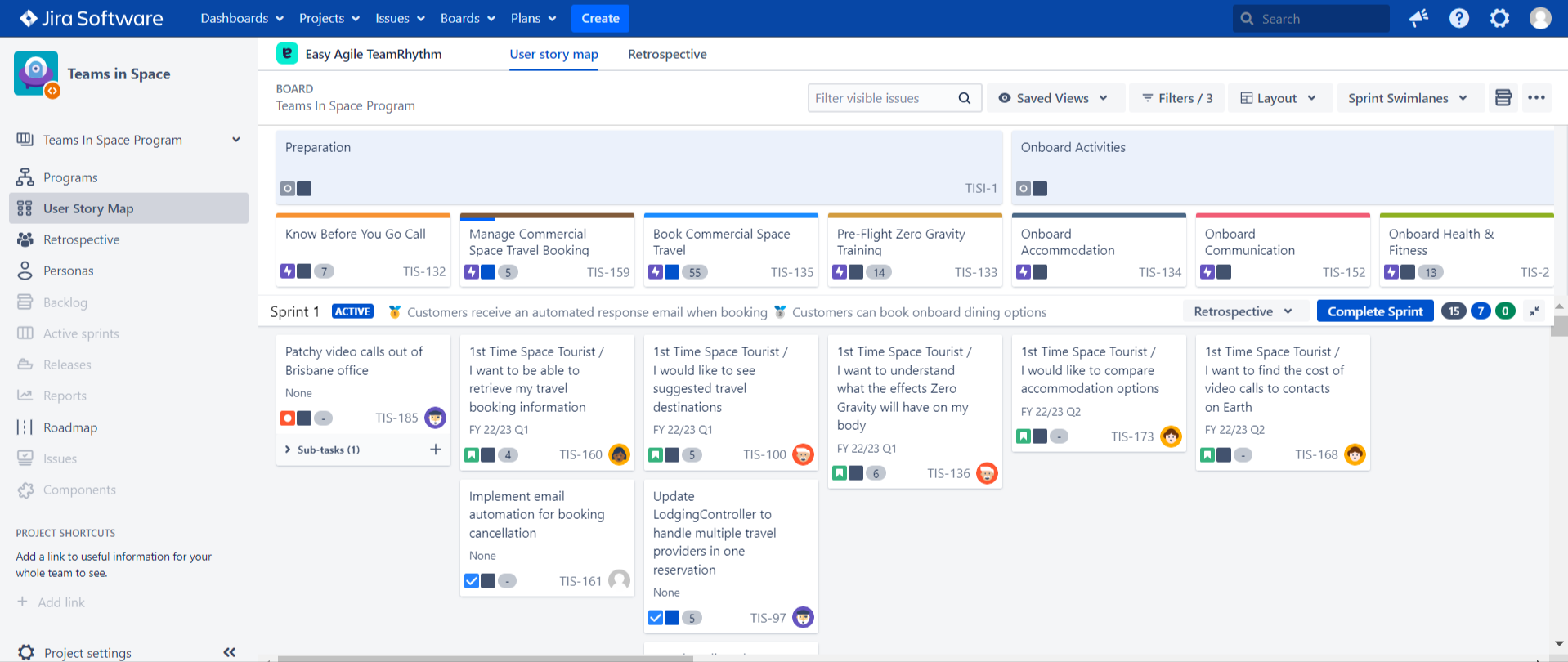The height and width of the screenshot is (662, 1568).
Task: Click the done count badge 0
Action: point(1505,311)
